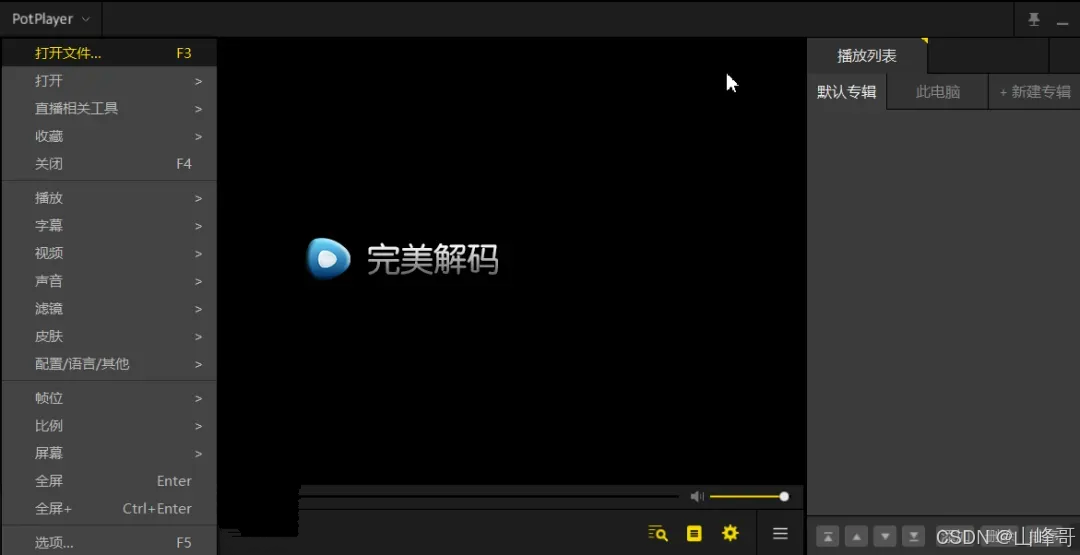Image resolution: width=1080 pixels, height=555 pixels.
Task: Open the PotPlayer main menu dropdown
Action: (x=51, y=19)
